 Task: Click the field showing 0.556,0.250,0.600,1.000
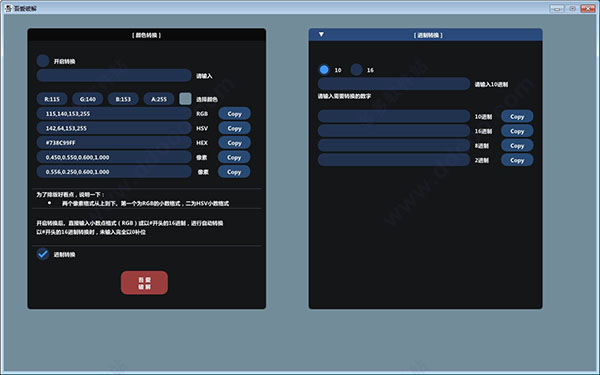[114, 172]
